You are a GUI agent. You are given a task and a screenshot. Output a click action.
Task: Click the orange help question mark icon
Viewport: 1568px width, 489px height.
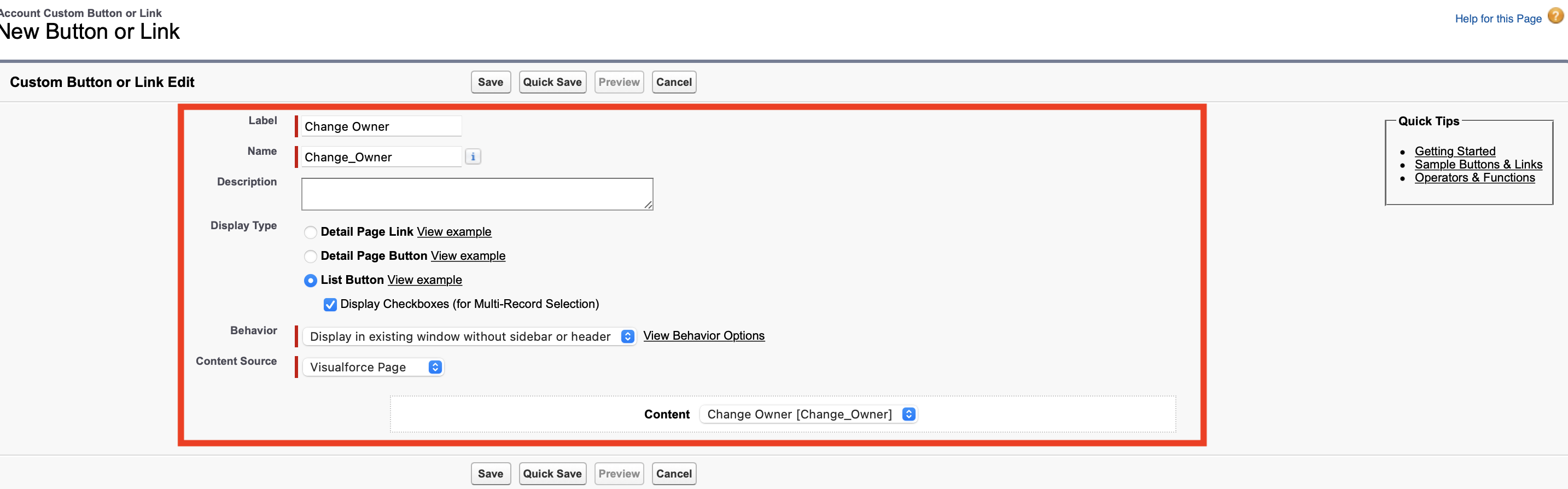coord(1555,16)
